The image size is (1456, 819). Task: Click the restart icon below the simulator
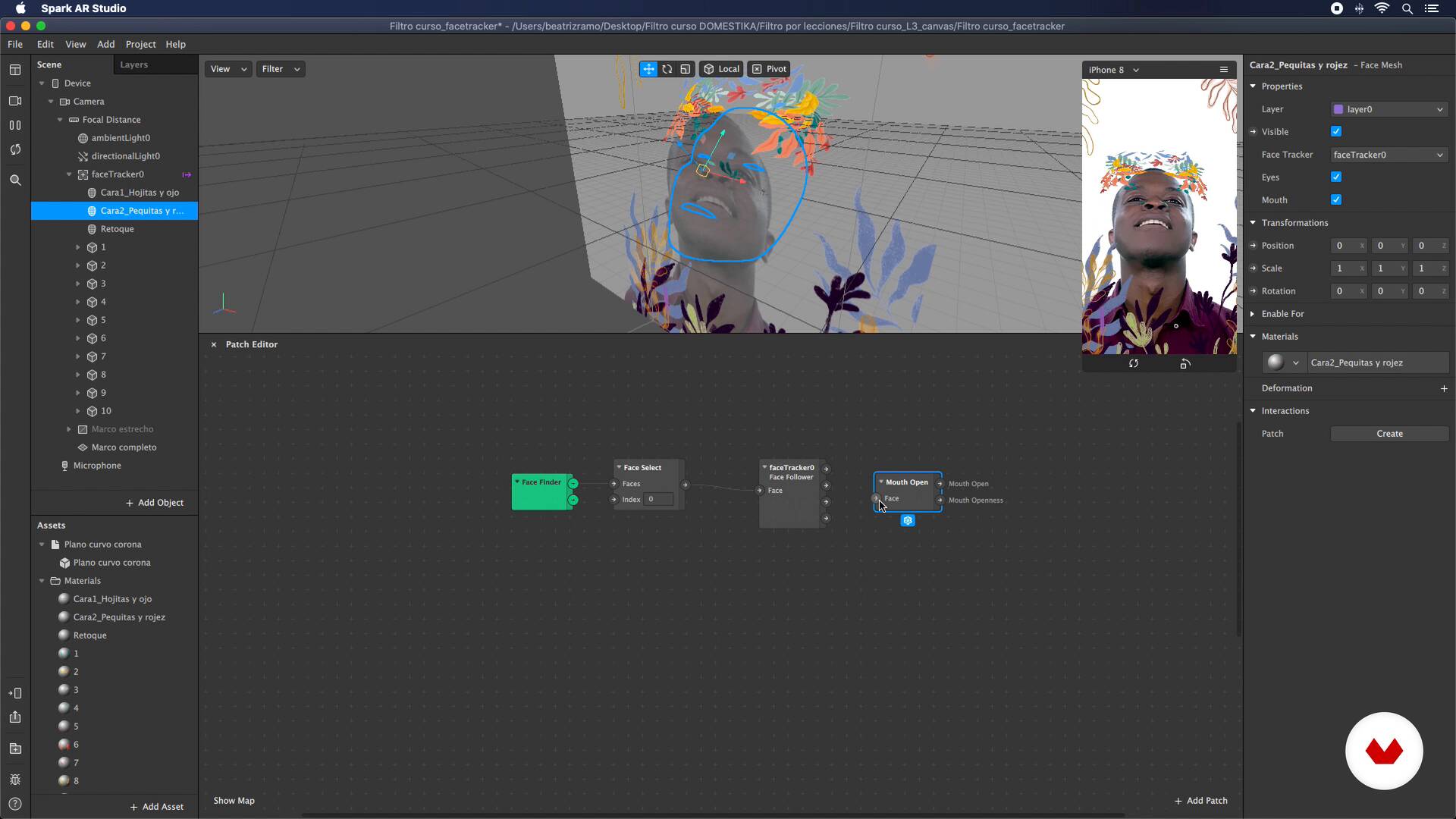point(1133,364)
